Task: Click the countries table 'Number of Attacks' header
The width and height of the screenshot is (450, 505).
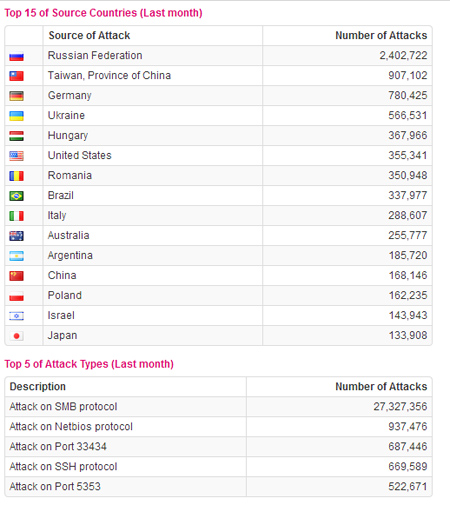Action: (x=381, y=35)
